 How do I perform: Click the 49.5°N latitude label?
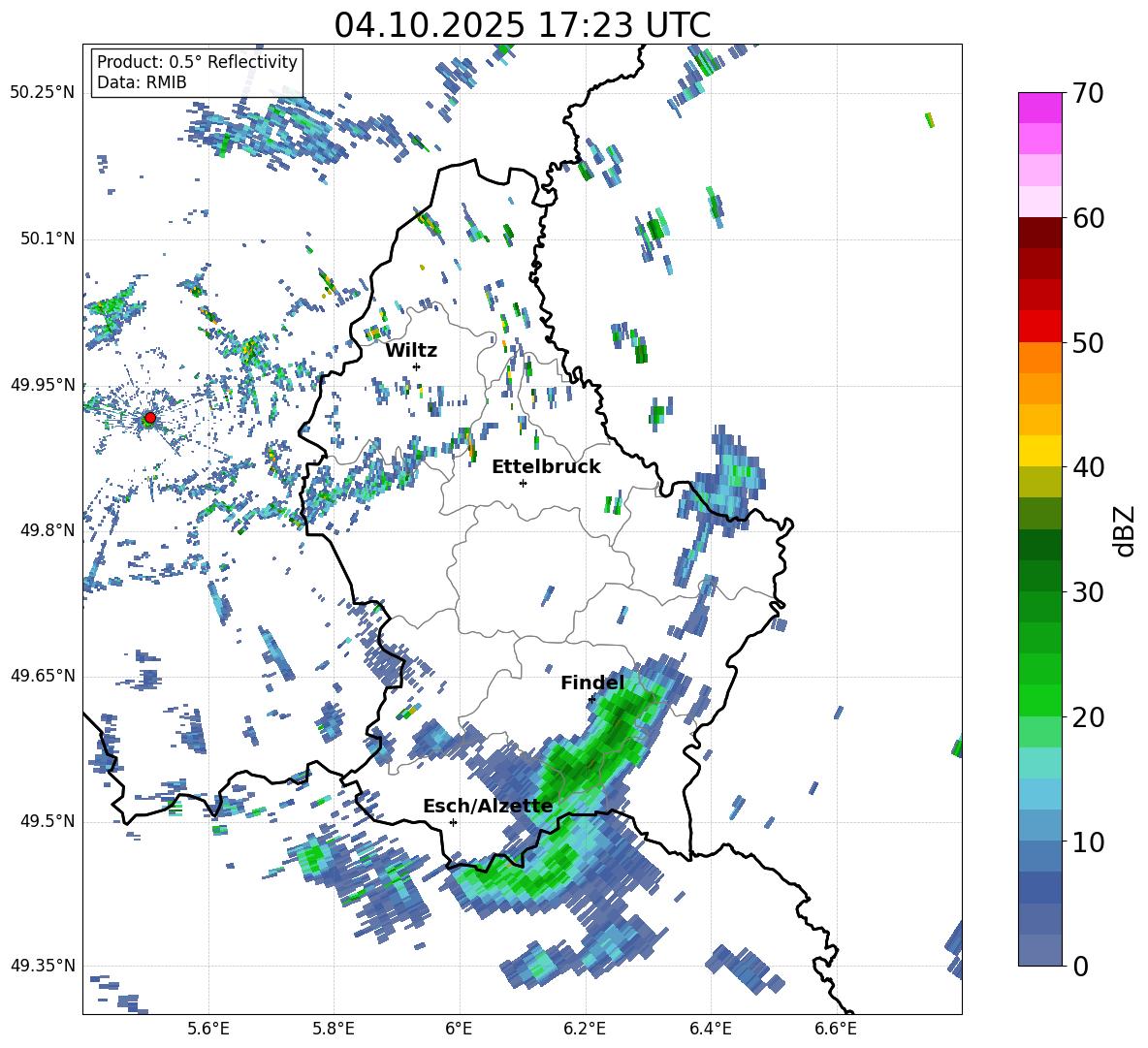(x=47, y=821)
